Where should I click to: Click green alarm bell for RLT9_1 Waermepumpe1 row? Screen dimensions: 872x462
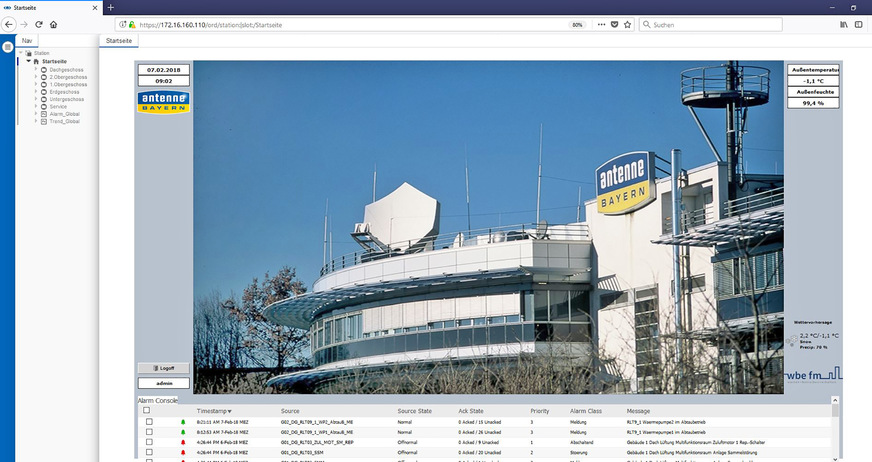[x=183, y=432]
